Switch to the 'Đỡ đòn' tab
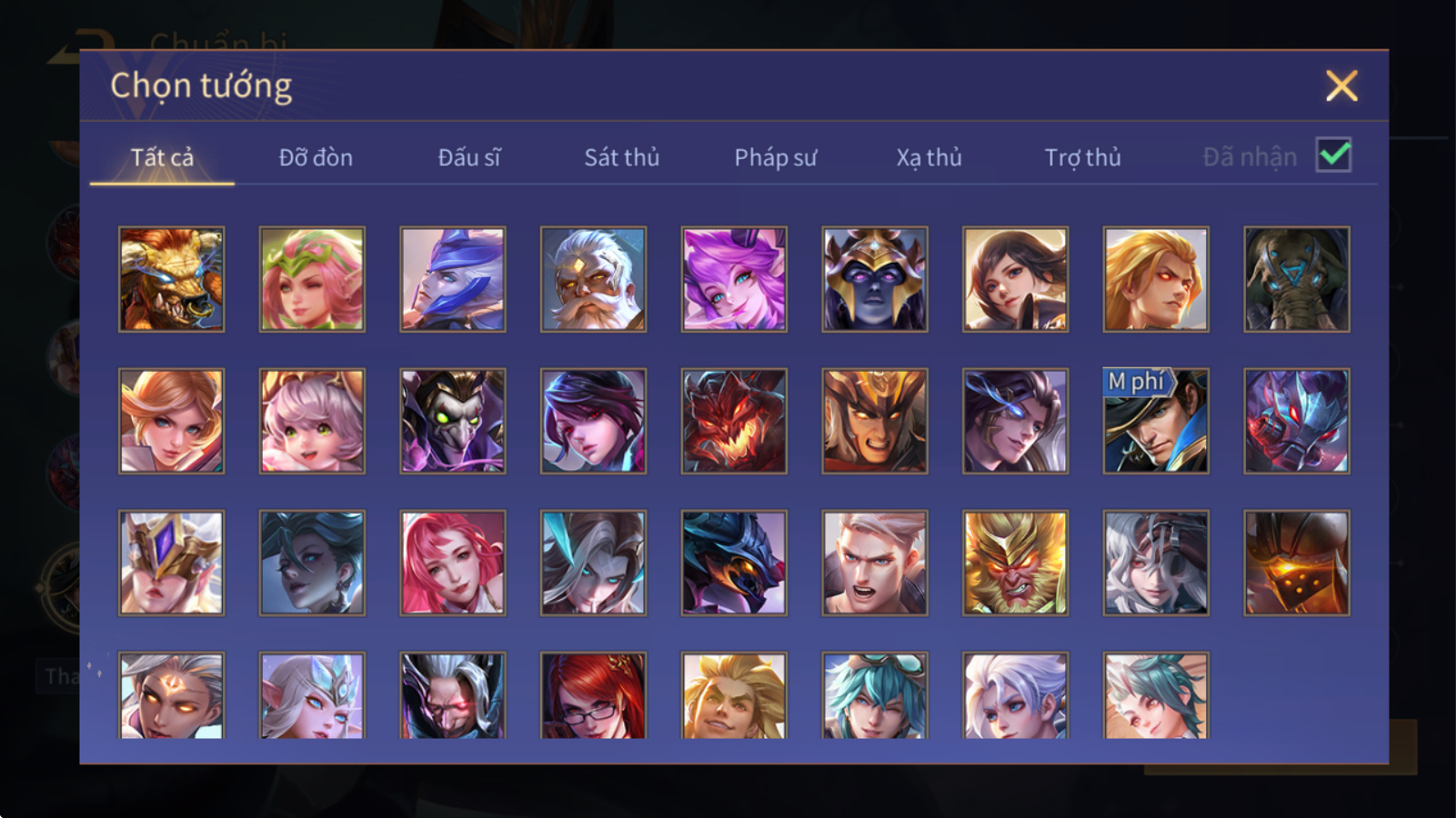 316,157
